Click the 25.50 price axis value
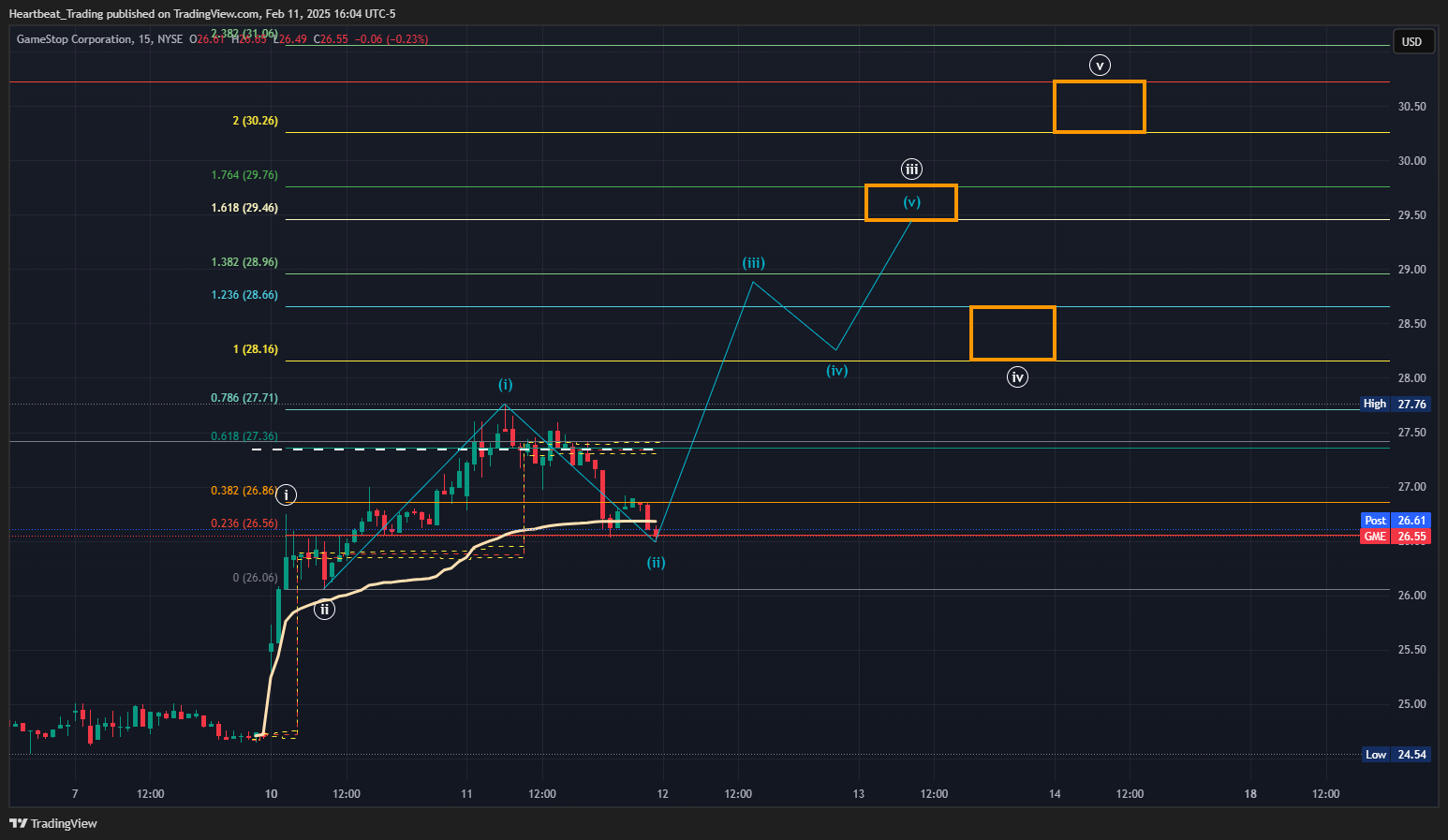The height and width of the screenshot is (840, 1448). [x=1411, y=650]
